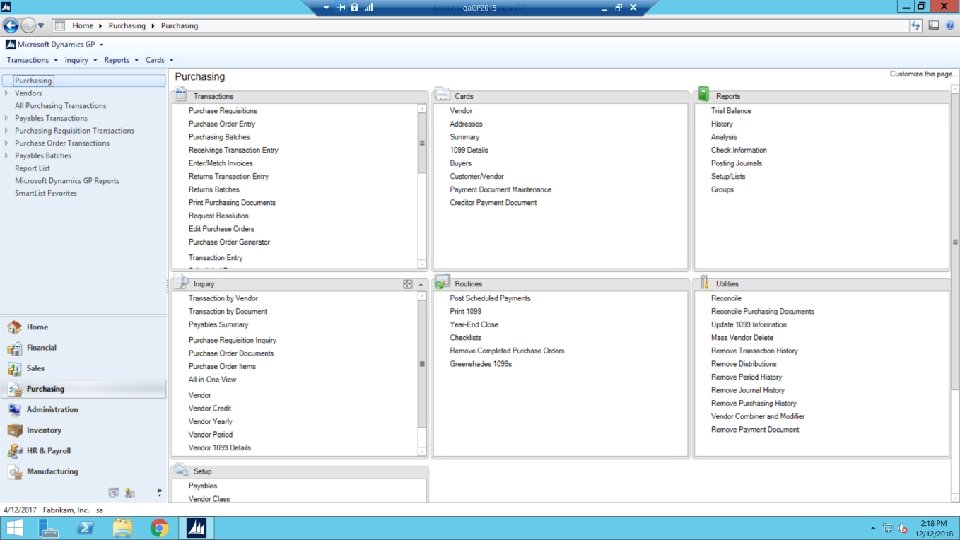
Task: Click Dynamics GP taskbar icon
Action: pos(196,528)
